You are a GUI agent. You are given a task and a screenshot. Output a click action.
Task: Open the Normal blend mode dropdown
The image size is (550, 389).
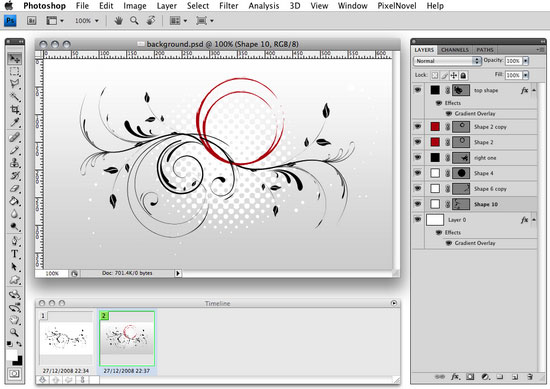[447, 61]
